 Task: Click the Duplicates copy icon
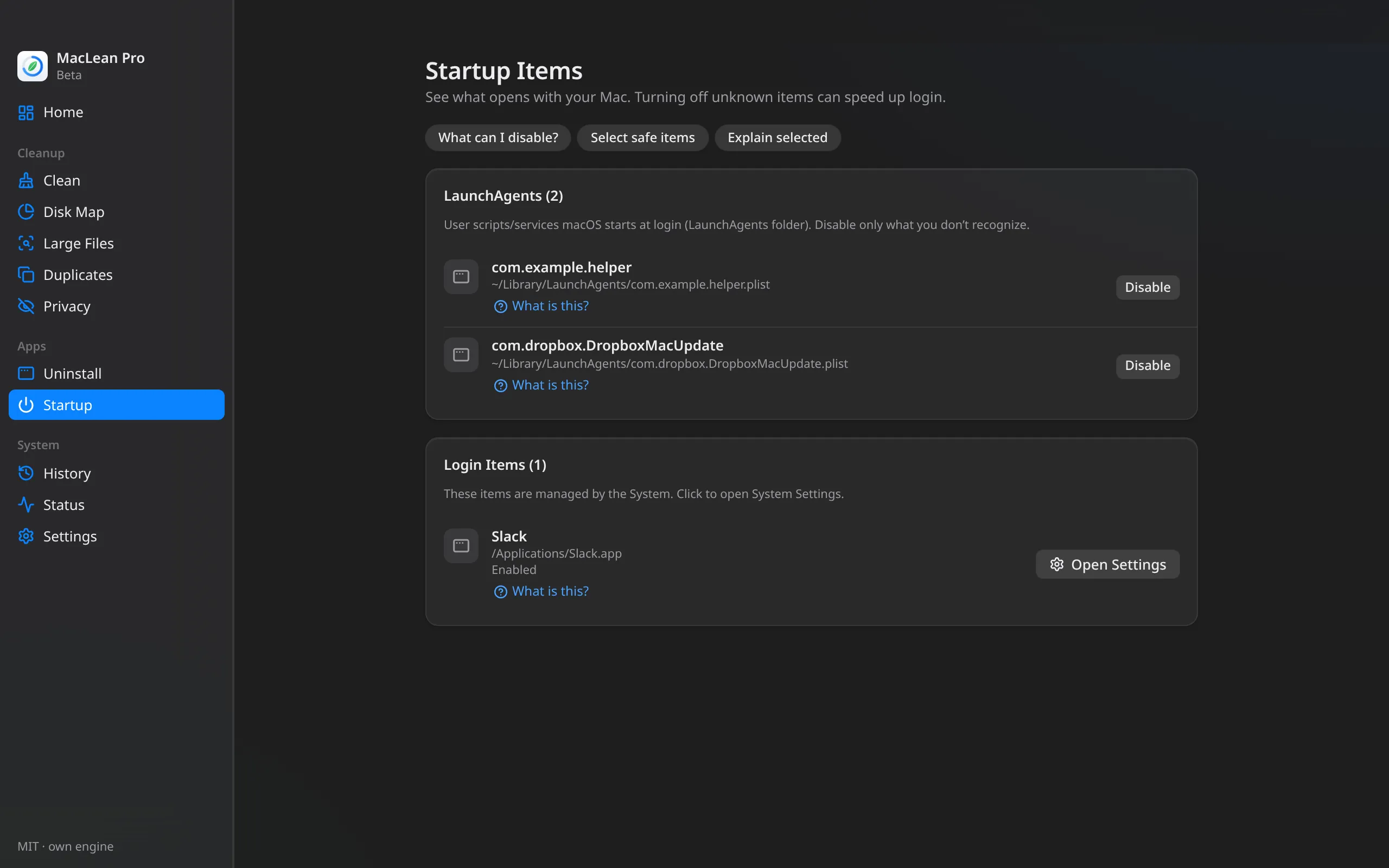point(26,275)
